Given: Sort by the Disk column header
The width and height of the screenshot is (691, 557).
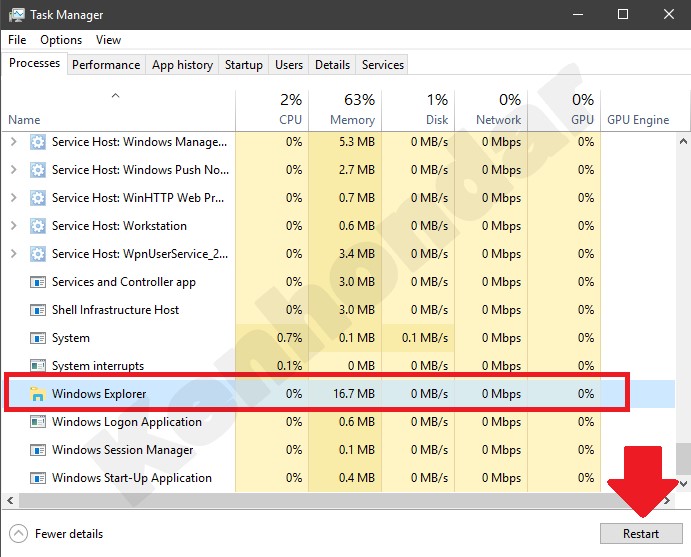Looking at the screenshot, I should [x=418, y=111].
